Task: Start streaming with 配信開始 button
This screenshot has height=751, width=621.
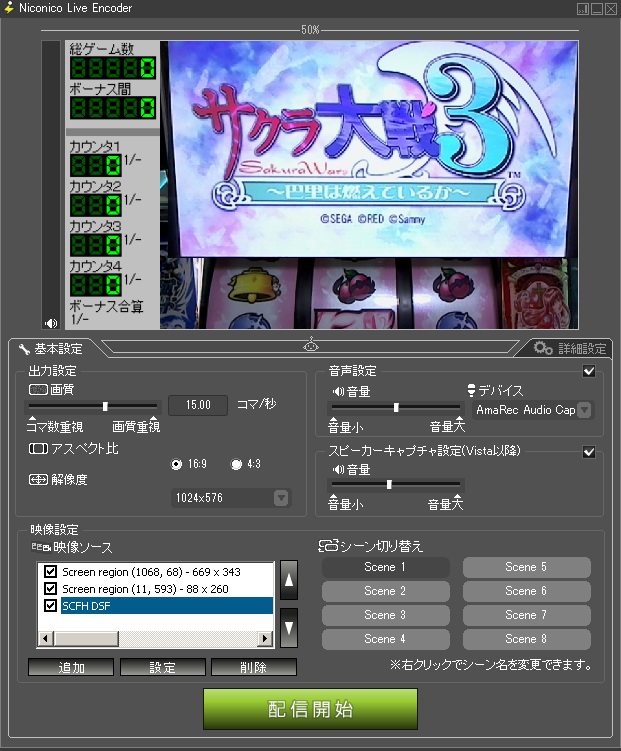Action: (310, 709)
